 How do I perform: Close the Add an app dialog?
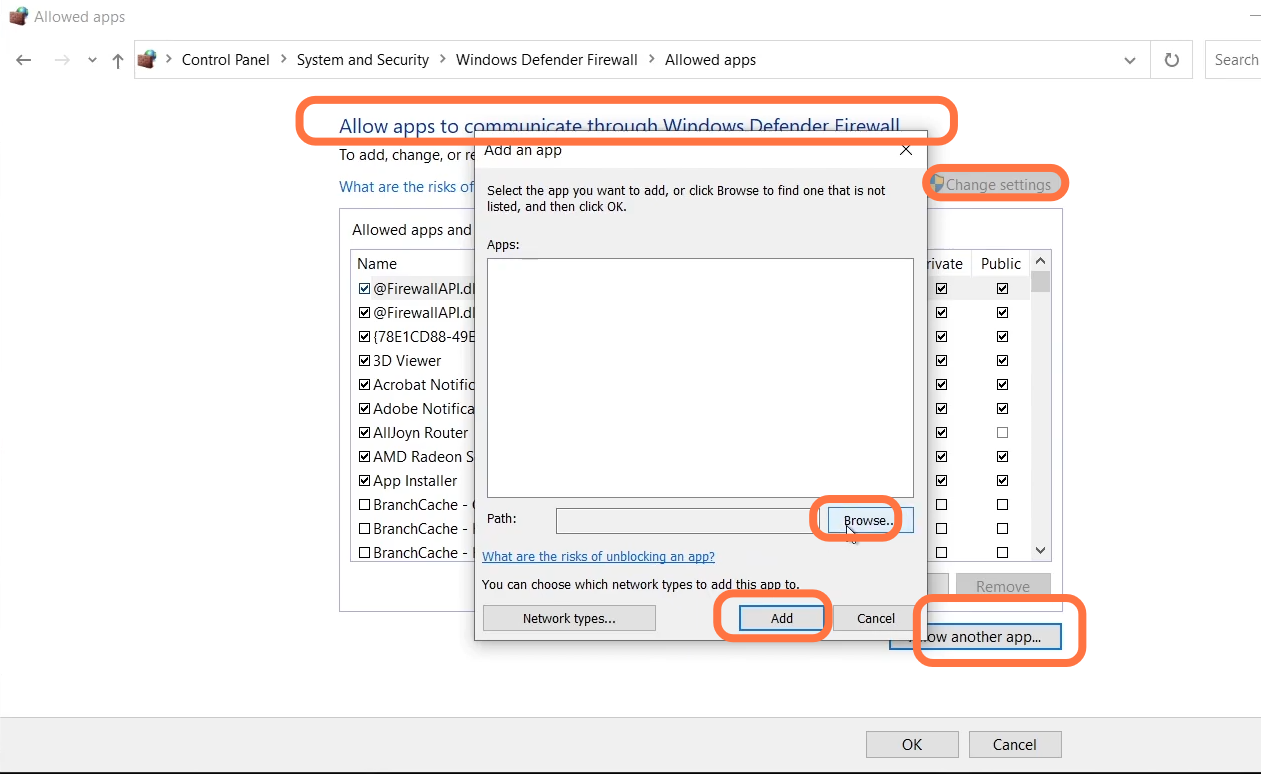(906, 150)
